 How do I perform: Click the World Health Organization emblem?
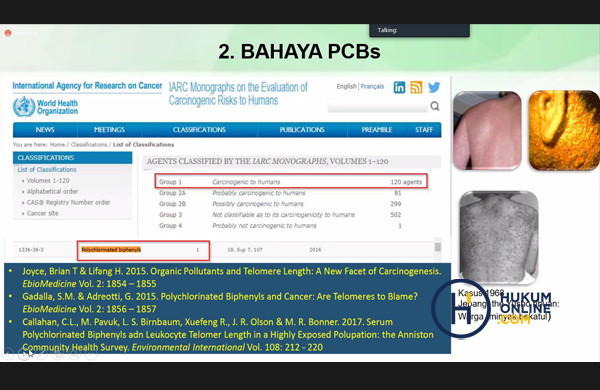[x=24, y=107]
